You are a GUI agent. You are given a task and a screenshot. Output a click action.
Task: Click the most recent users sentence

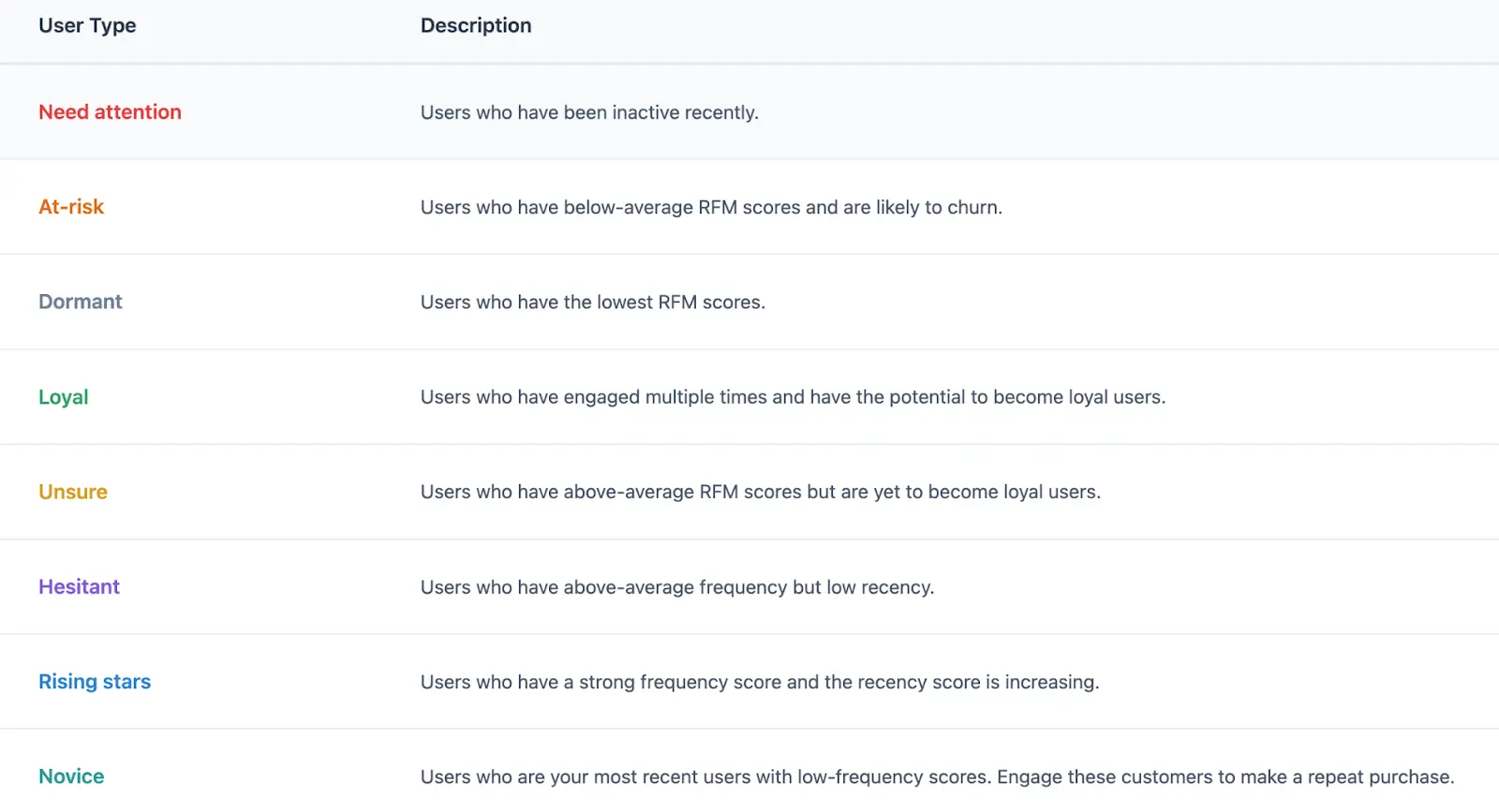706,777
